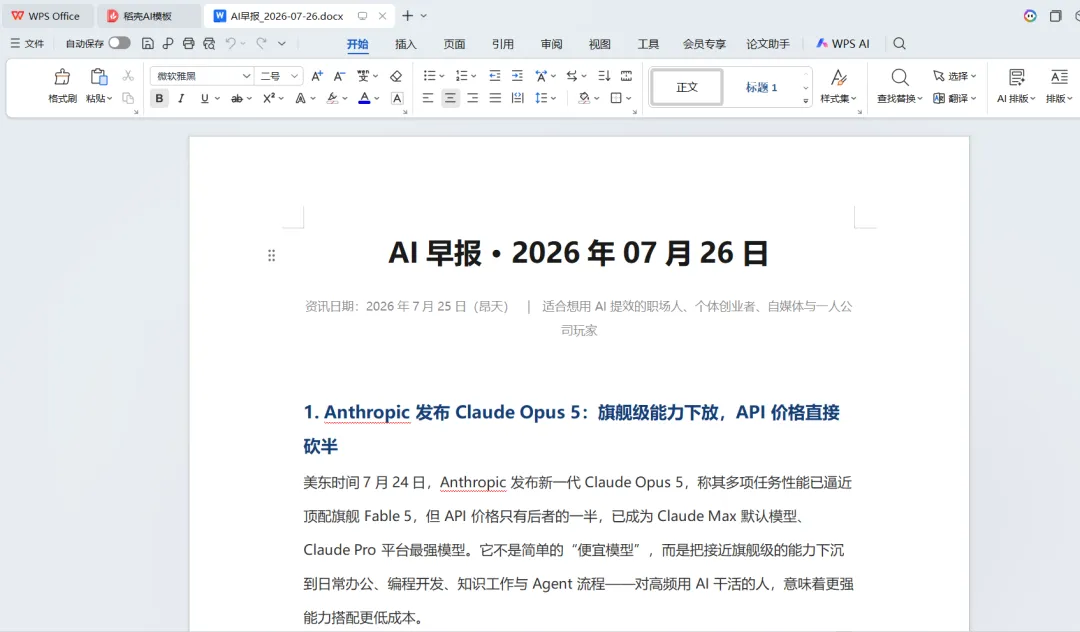1080x632 pixels.
Task: Switch to the 页面 ribbon tab
Action: pos(455,43)
